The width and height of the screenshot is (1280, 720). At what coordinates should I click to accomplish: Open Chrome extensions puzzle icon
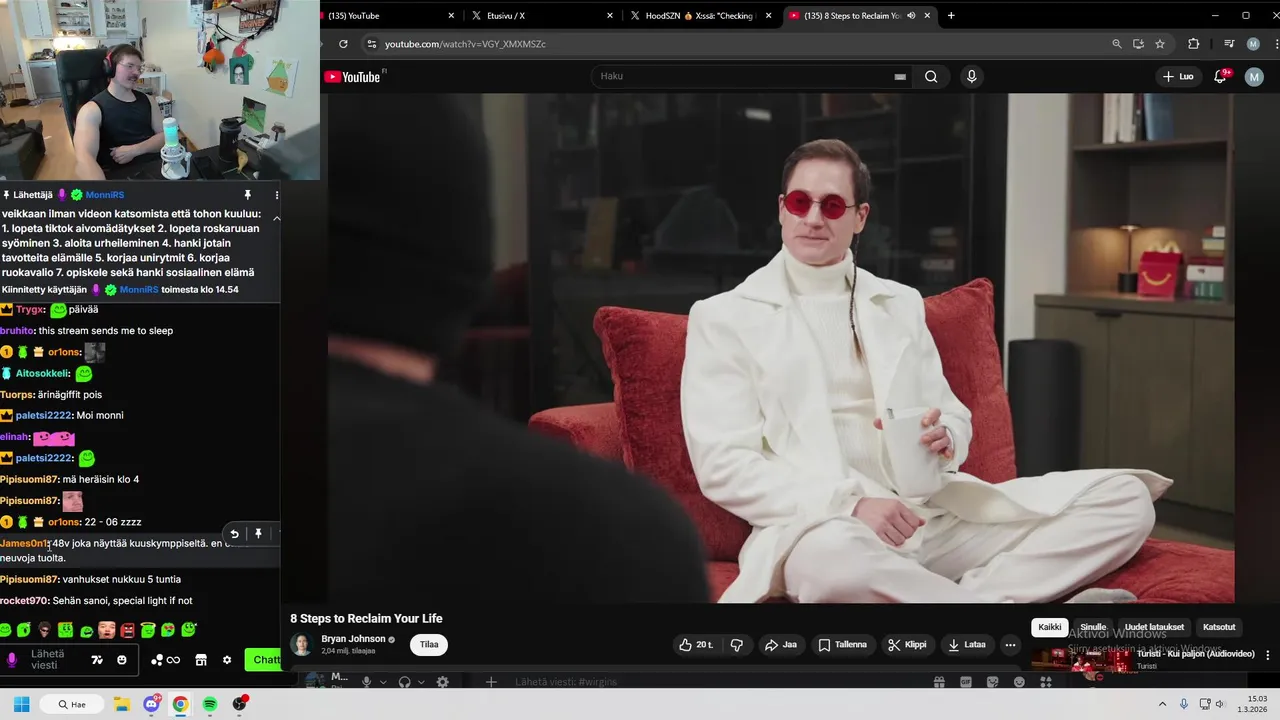click(1193, 44)
